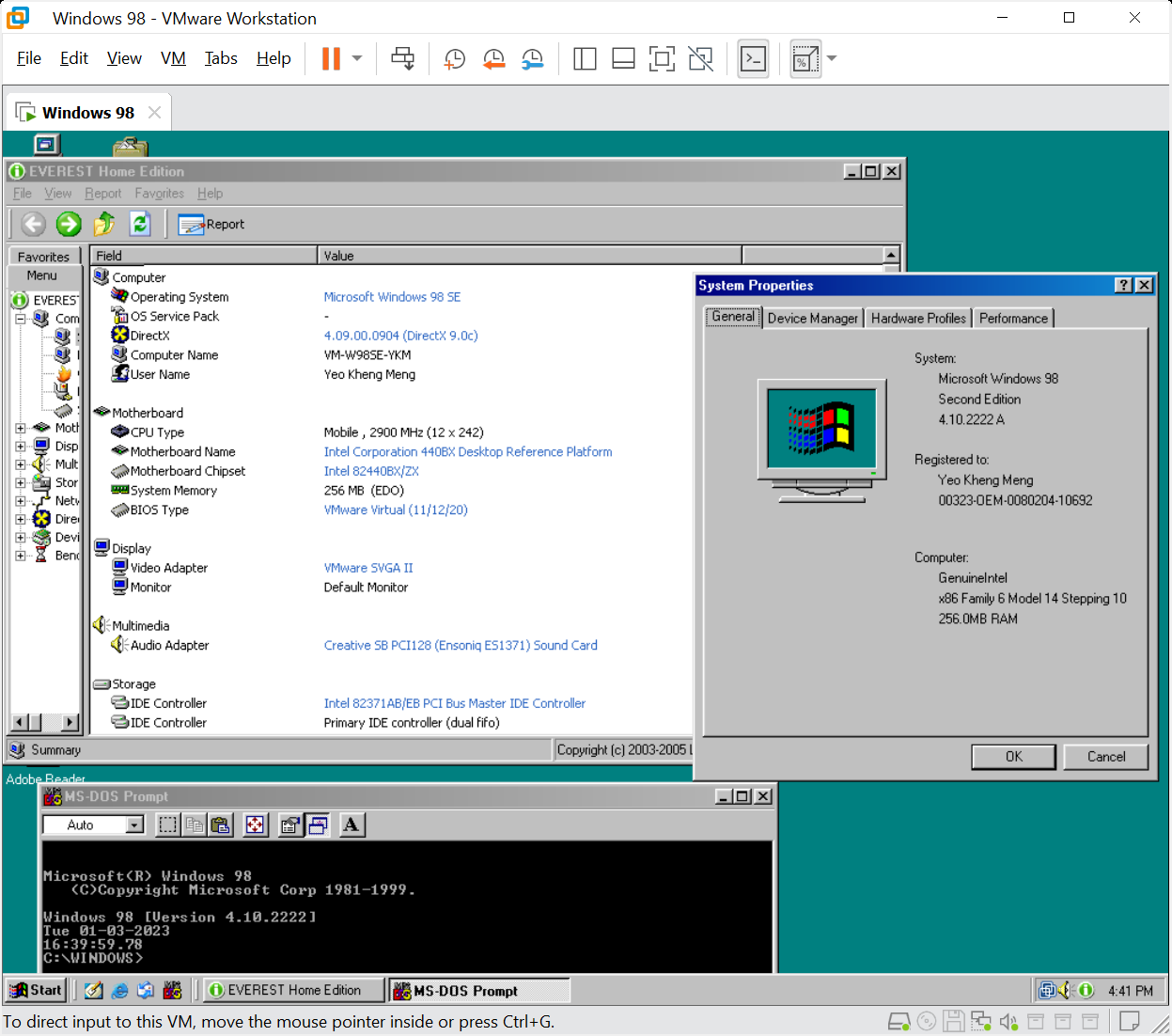Screen dimensions: 1172x1036
Task: Open the VMware stretch options dropdown arrow
Action: tap(831, 58)
